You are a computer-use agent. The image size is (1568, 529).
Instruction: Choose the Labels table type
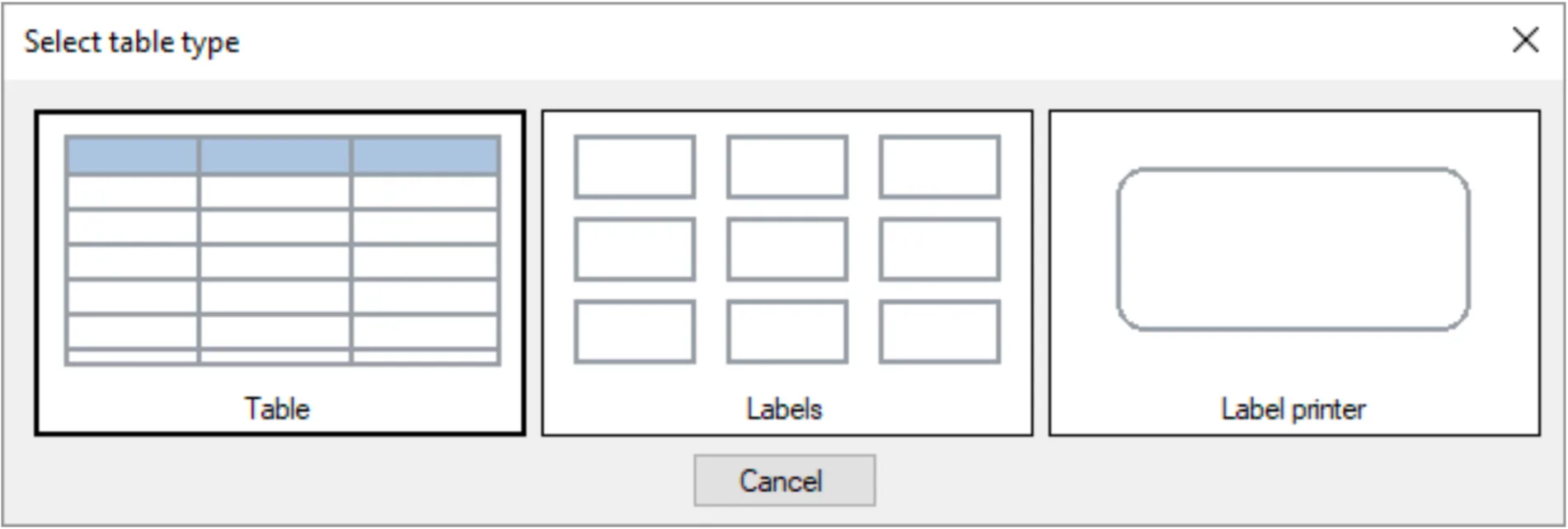click(786, 272)
